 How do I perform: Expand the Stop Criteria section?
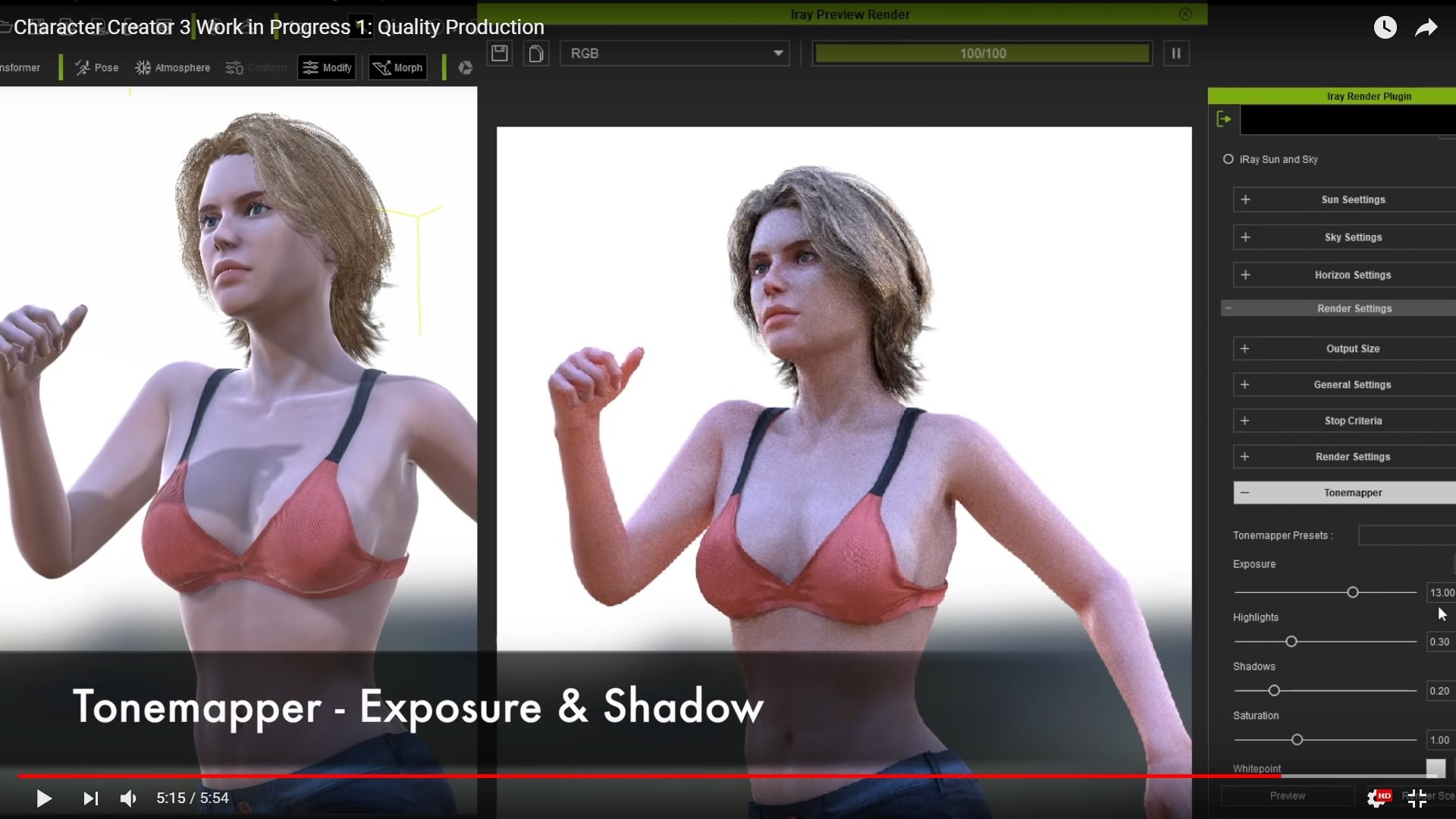[1344, 421]
